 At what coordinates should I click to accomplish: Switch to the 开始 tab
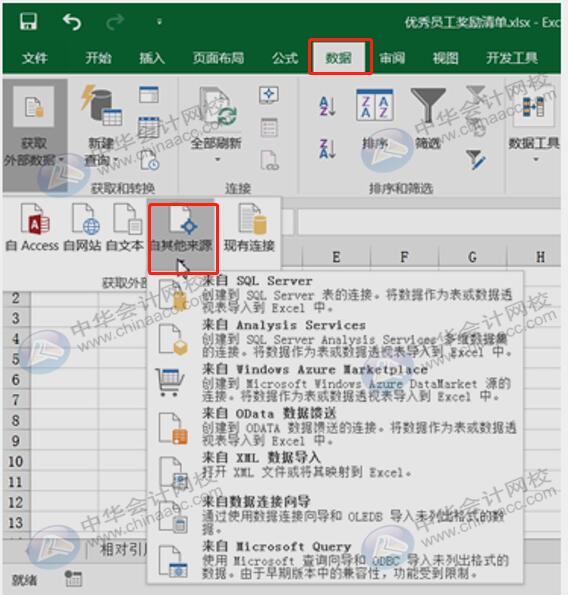pos(98,58)
